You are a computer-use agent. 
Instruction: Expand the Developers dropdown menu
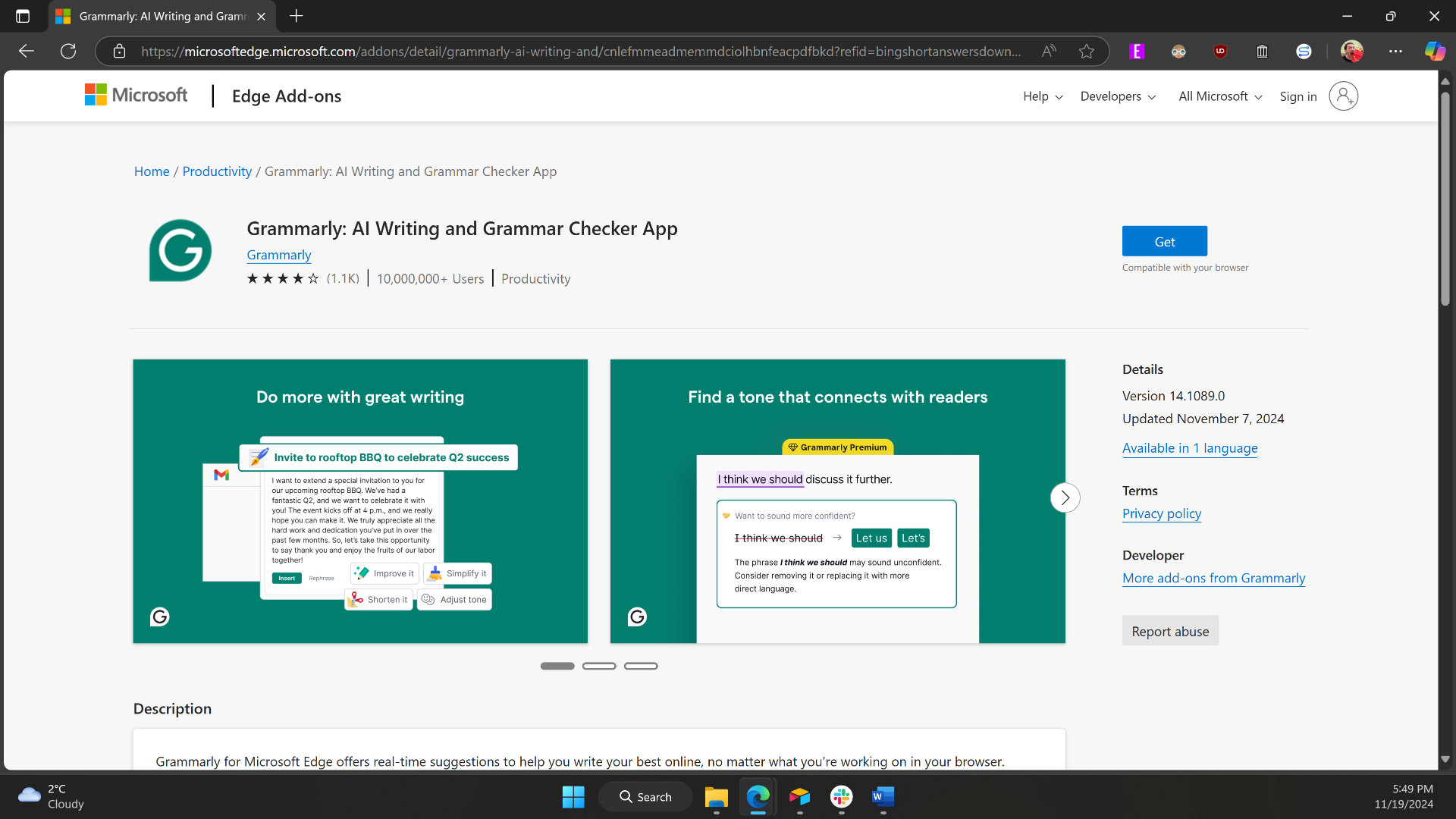[1118, 96]
